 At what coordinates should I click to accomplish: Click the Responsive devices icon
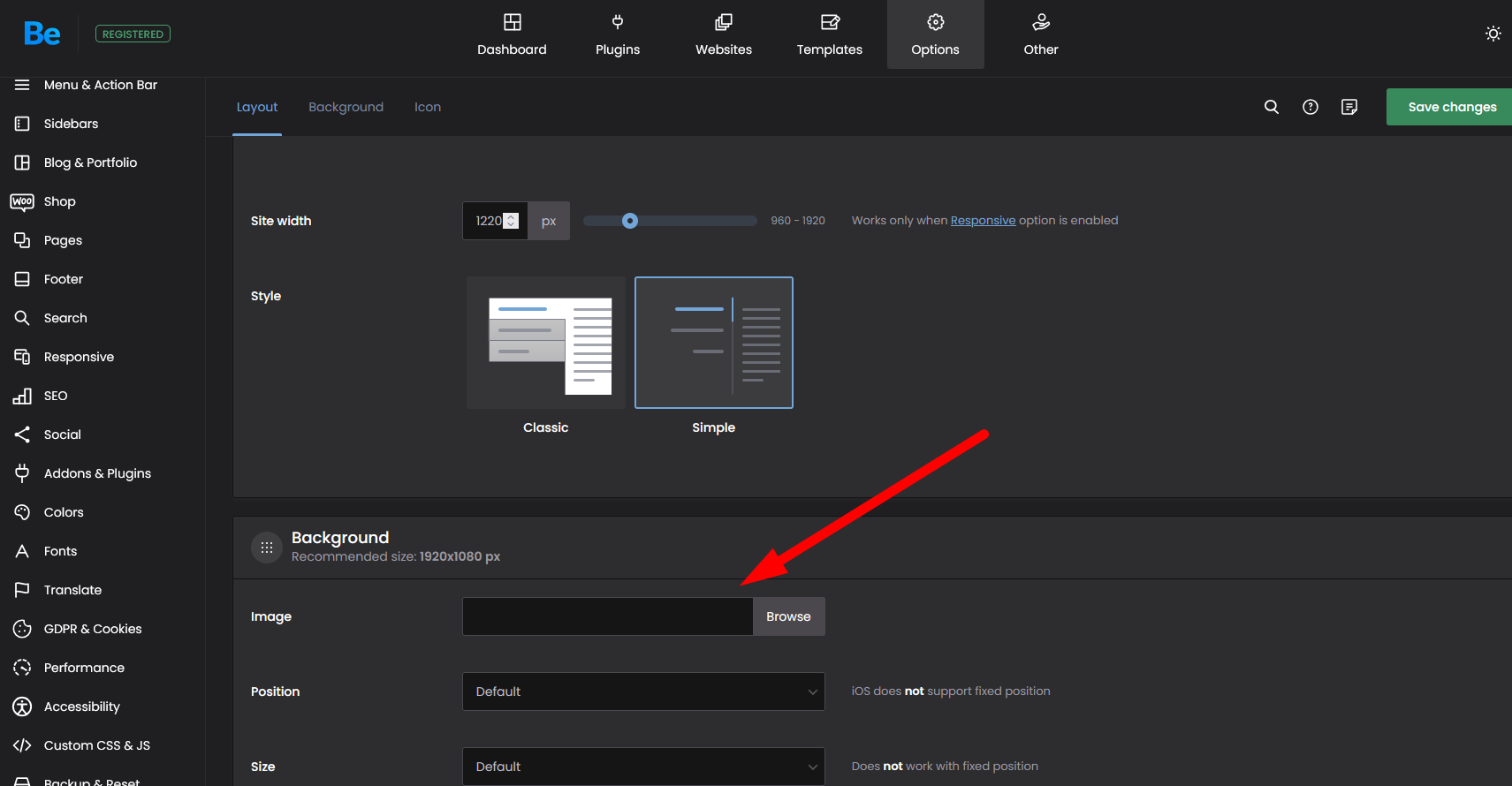[22, 357]
